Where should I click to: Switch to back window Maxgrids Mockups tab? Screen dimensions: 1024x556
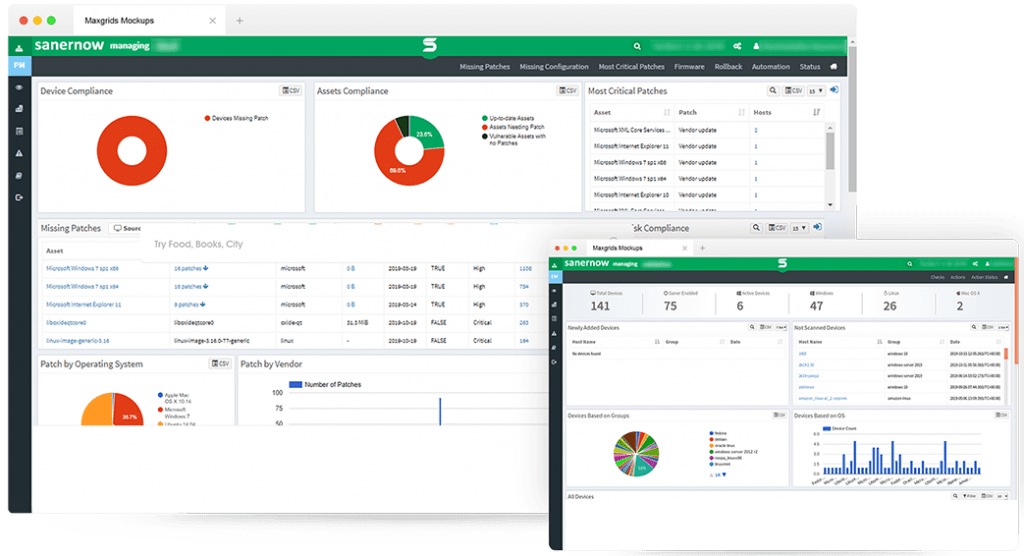pos(149,21)
